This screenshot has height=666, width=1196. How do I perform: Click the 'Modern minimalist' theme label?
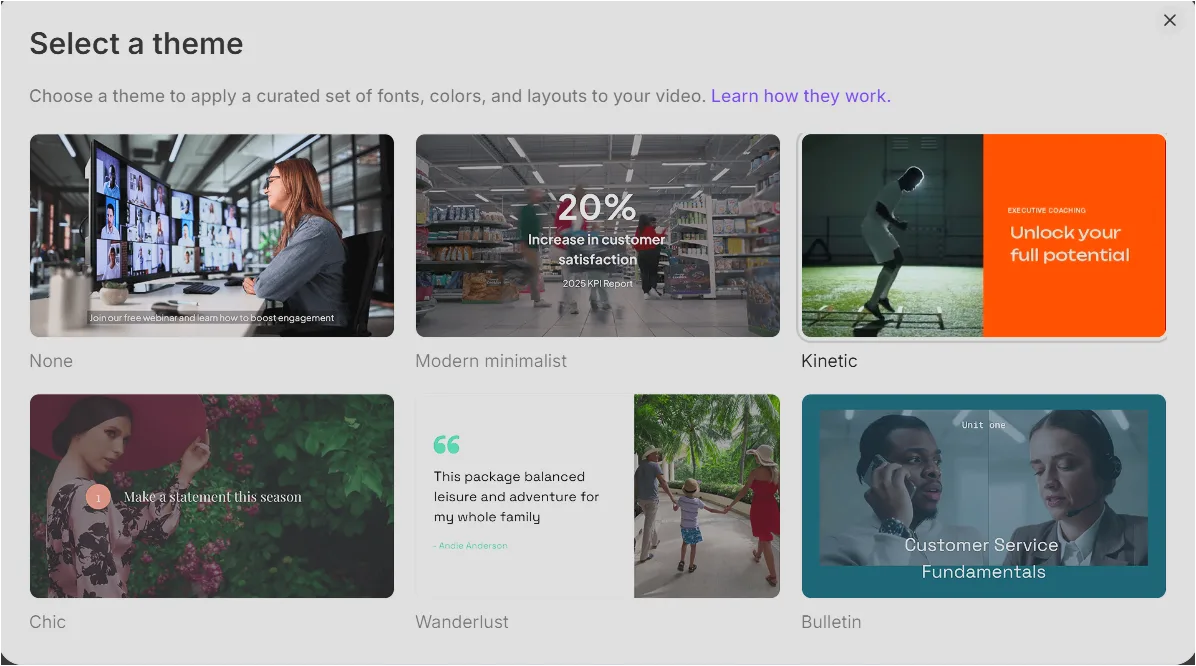pyautogui.click(x=491, y=361)
